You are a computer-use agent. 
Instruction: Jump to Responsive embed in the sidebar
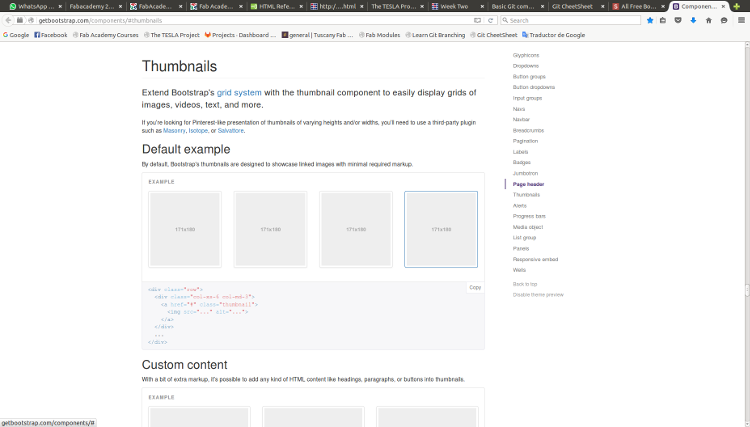(x=535, y=259)
